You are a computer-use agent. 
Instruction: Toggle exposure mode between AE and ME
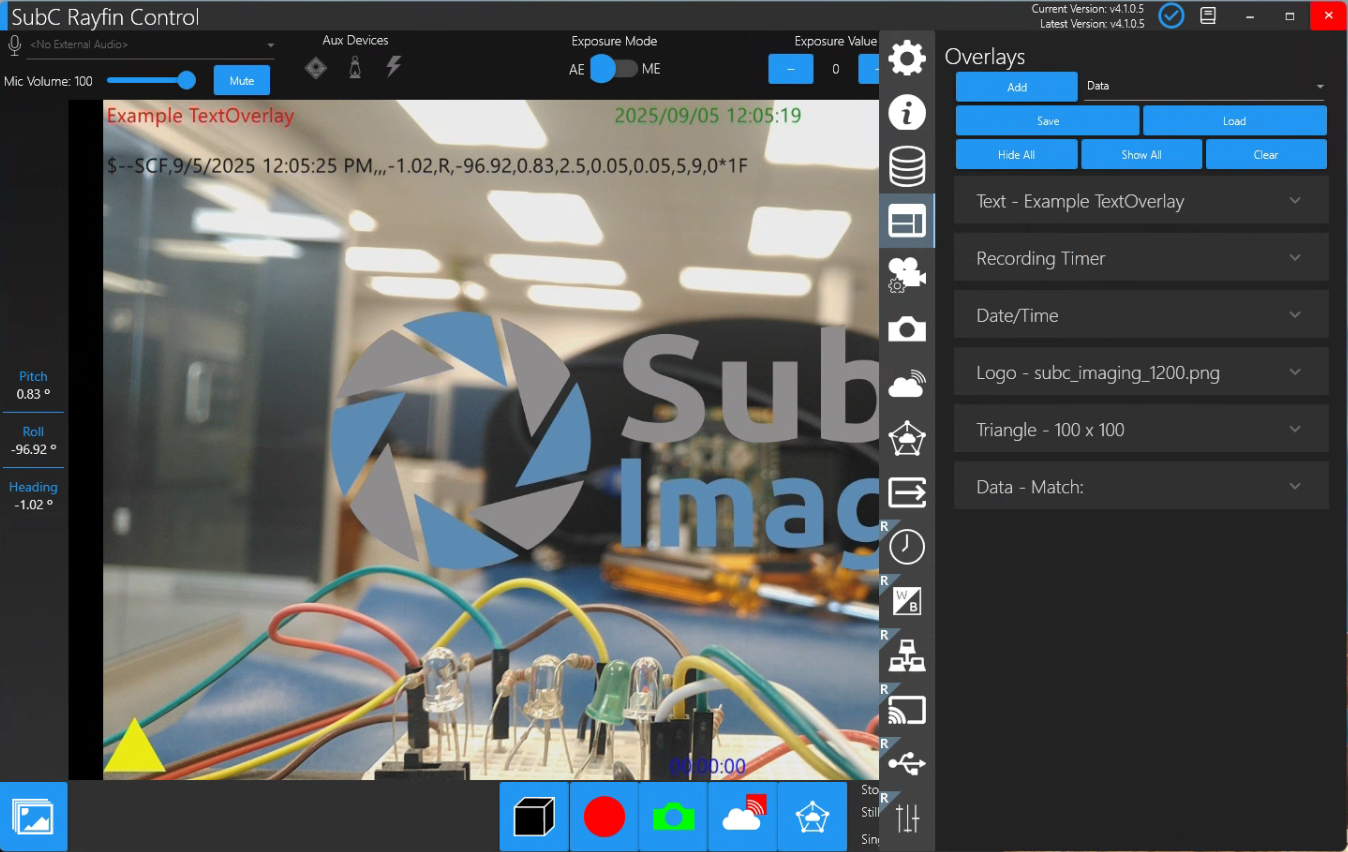point(614,69)
